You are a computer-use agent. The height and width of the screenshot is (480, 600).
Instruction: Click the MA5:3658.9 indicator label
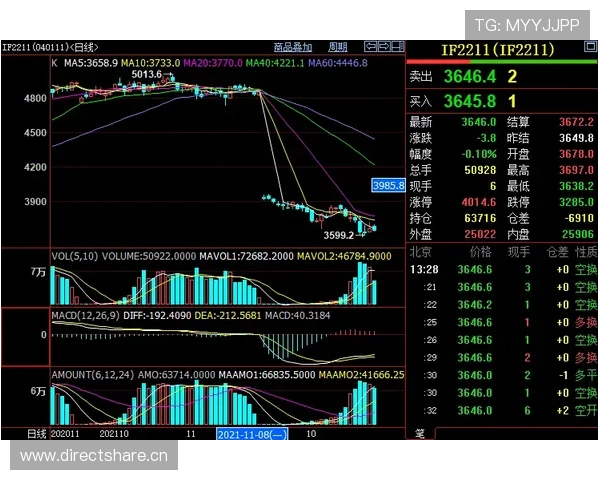[91, 63]
